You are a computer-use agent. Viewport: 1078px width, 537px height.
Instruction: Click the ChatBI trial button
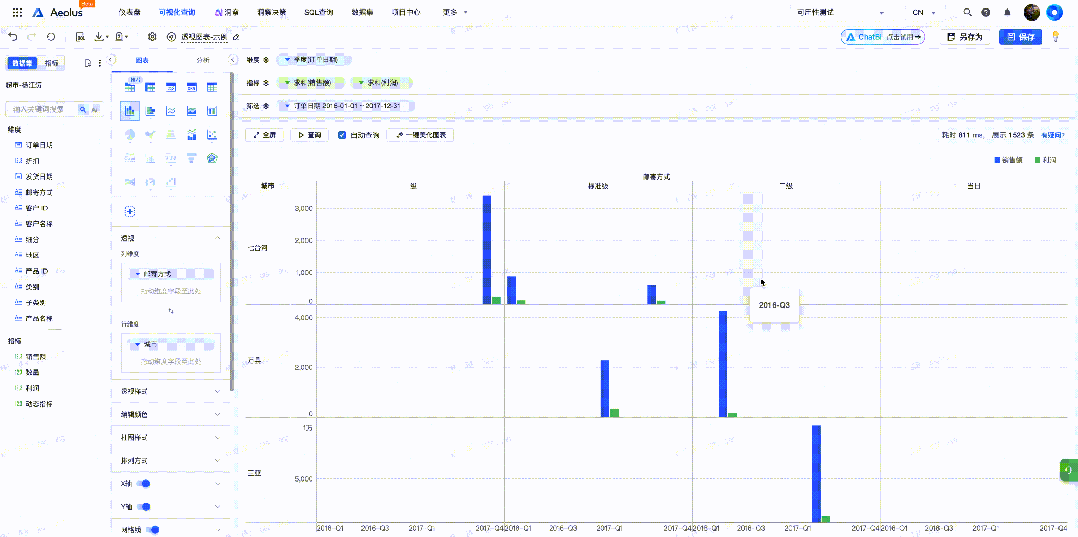click(883, 37)
